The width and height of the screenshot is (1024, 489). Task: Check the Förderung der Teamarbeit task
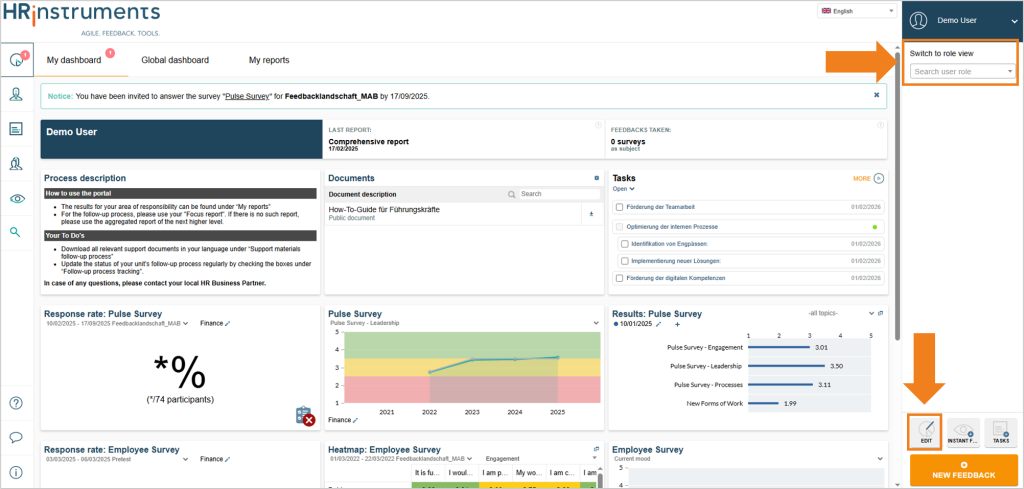click(x=619, y=207)
